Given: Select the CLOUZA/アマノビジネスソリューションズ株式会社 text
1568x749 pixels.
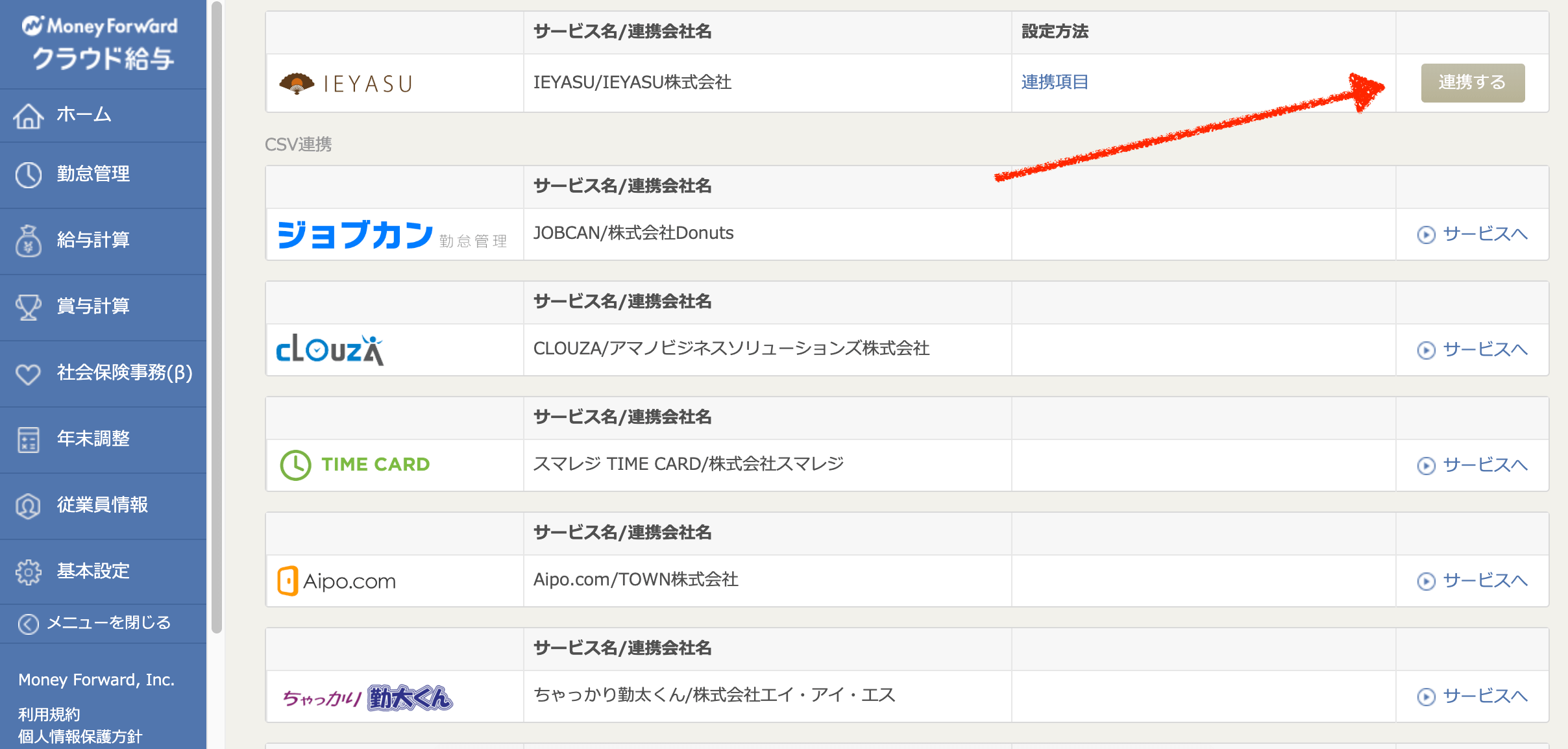Looking at the screenshot, I should pyautogui.click(x=731, y=349).
